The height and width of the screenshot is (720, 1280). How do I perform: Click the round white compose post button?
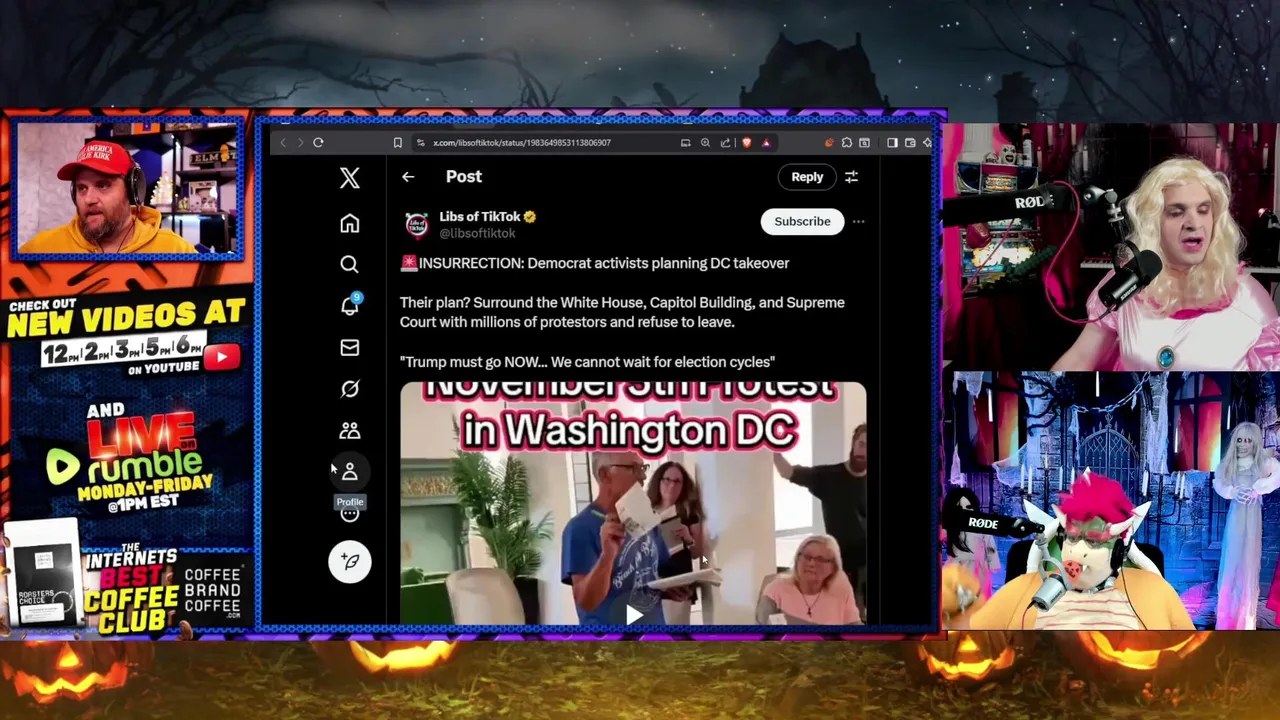click(x=350, y=561)
